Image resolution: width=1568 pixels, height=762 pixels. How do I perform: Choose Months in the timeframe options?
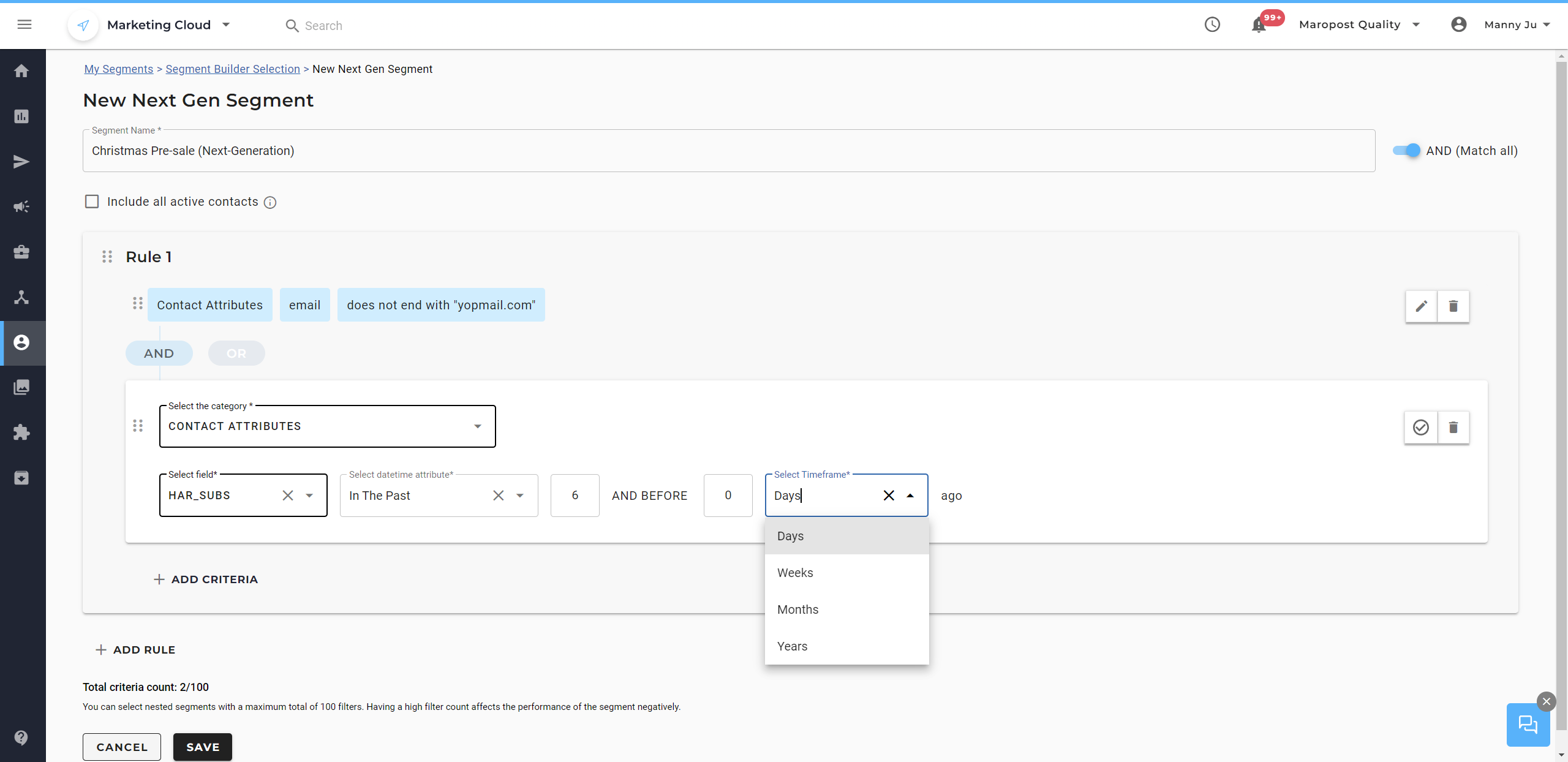[797, 609]
